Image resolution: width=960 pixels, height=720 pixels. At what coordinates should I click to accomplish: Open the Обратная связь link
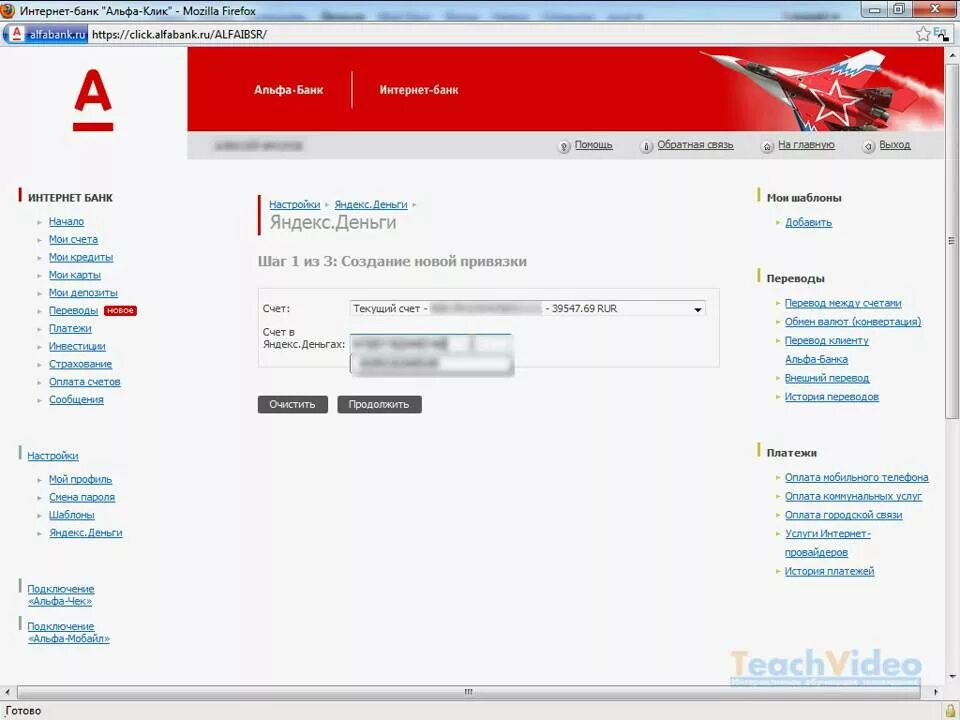(x=695, y=145)
